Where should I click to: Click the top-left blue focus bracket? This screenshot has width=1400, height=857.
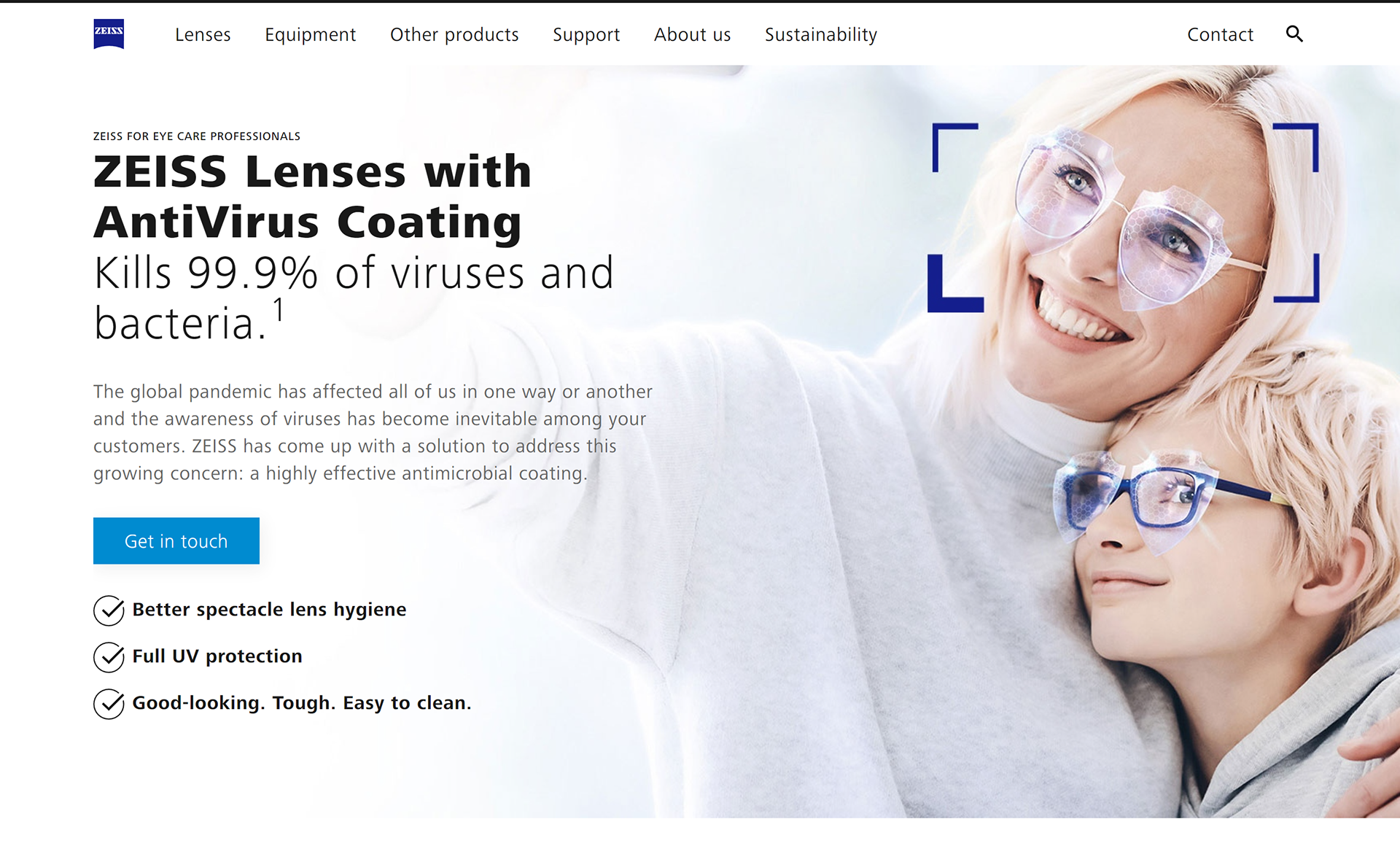point(955,147)
